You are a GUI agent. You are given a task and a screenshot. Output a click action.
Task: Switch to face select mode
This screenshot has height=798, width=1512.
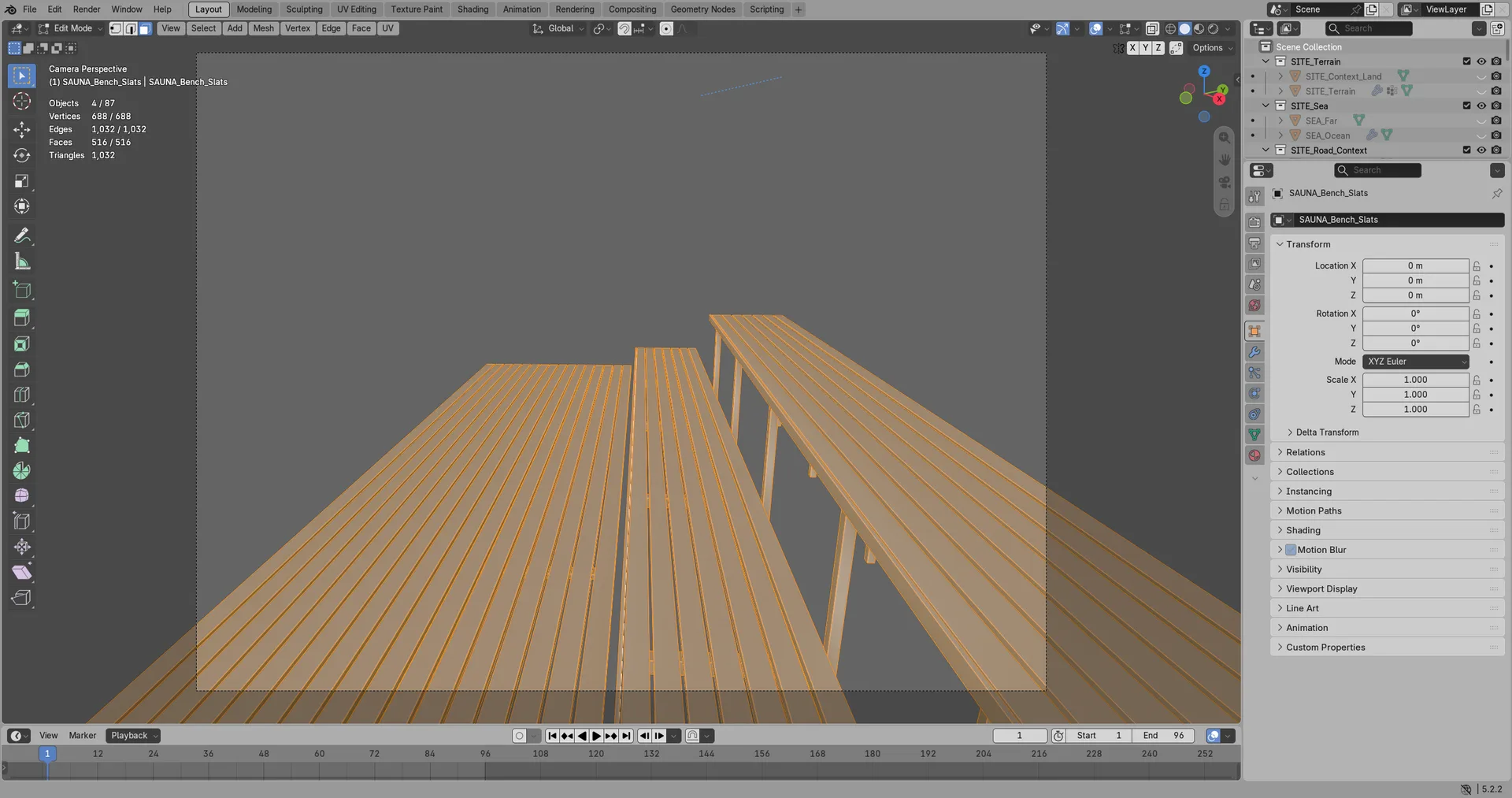click(x=145, y=28)
